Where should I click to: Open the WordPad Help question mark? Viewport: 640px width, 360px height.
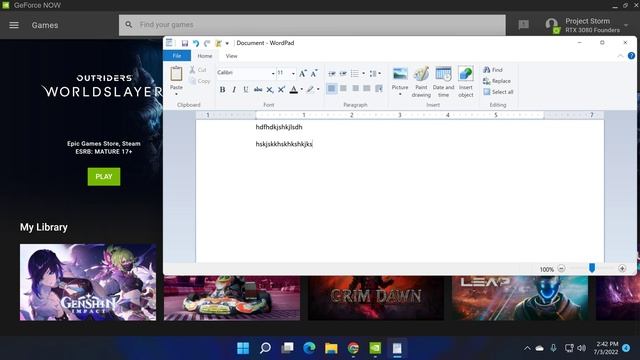pos(631,56)
